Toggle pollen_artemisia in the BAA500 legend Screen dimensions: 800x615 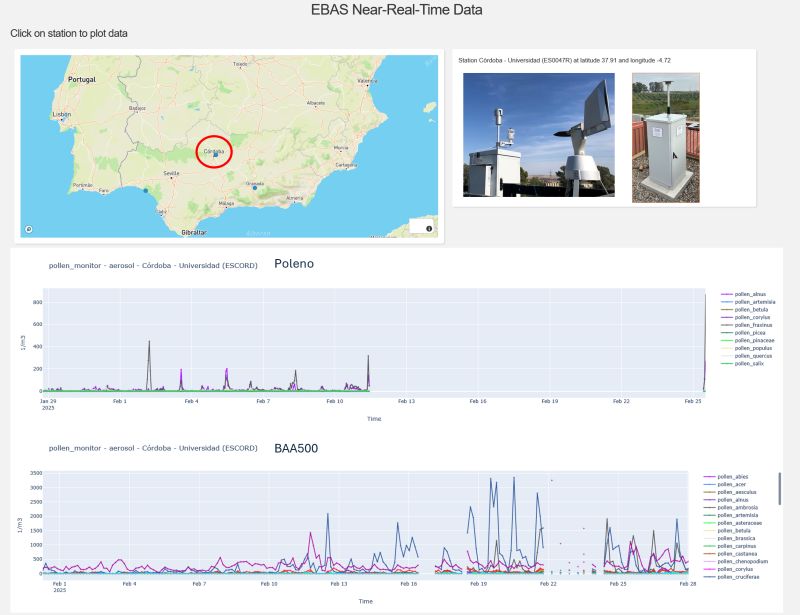pyautogui.click(x=731, y=515)
